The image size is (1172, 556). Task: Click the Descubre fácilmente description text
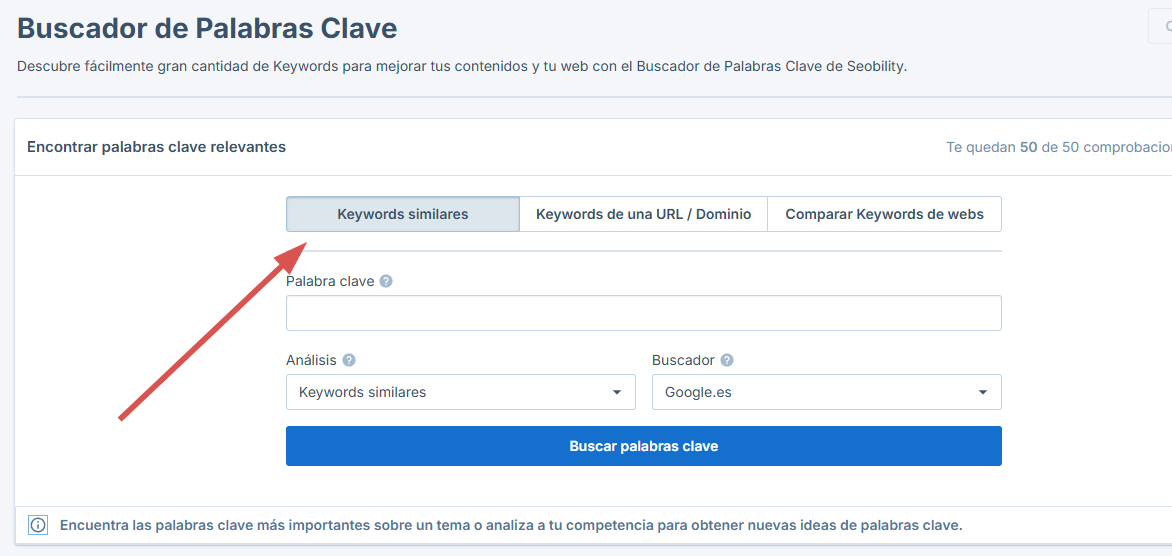462,66
